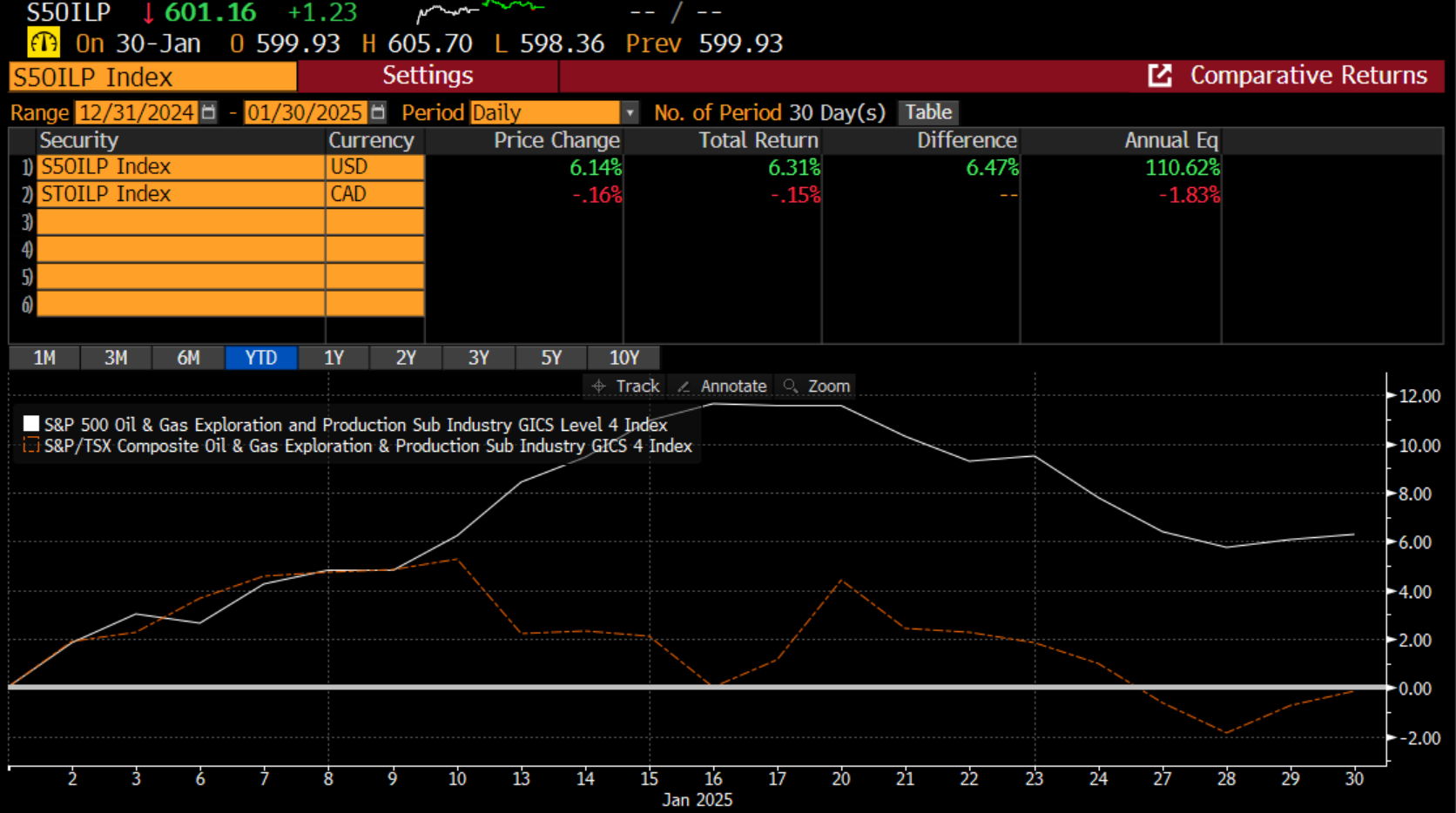Select the 6M time range button

[x=188, y=358]
